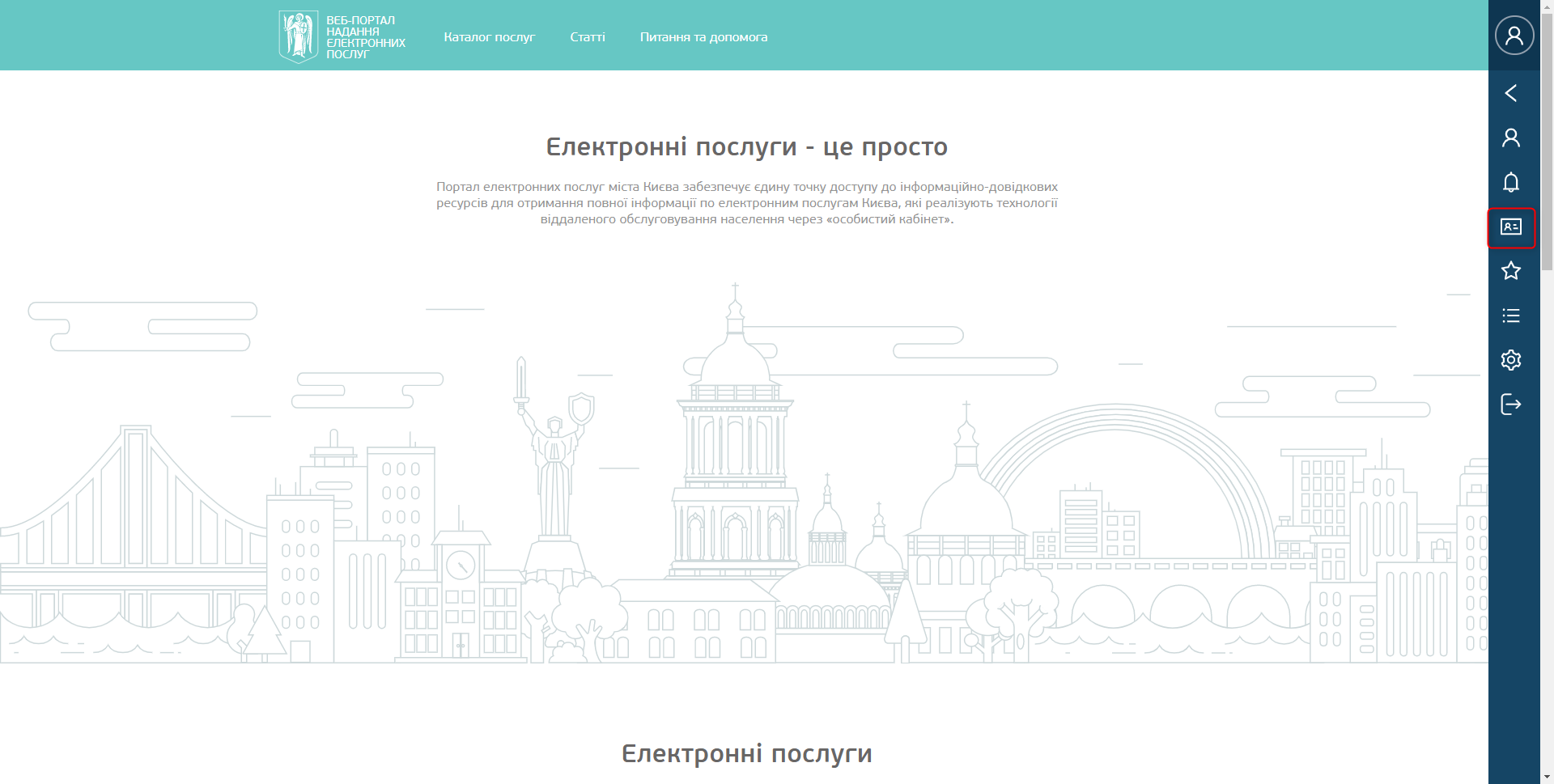Viewport: 1554px width, 784px height.
Task: Click the heading Електронні послуги - це просто
Action: (x=746, y=147)
